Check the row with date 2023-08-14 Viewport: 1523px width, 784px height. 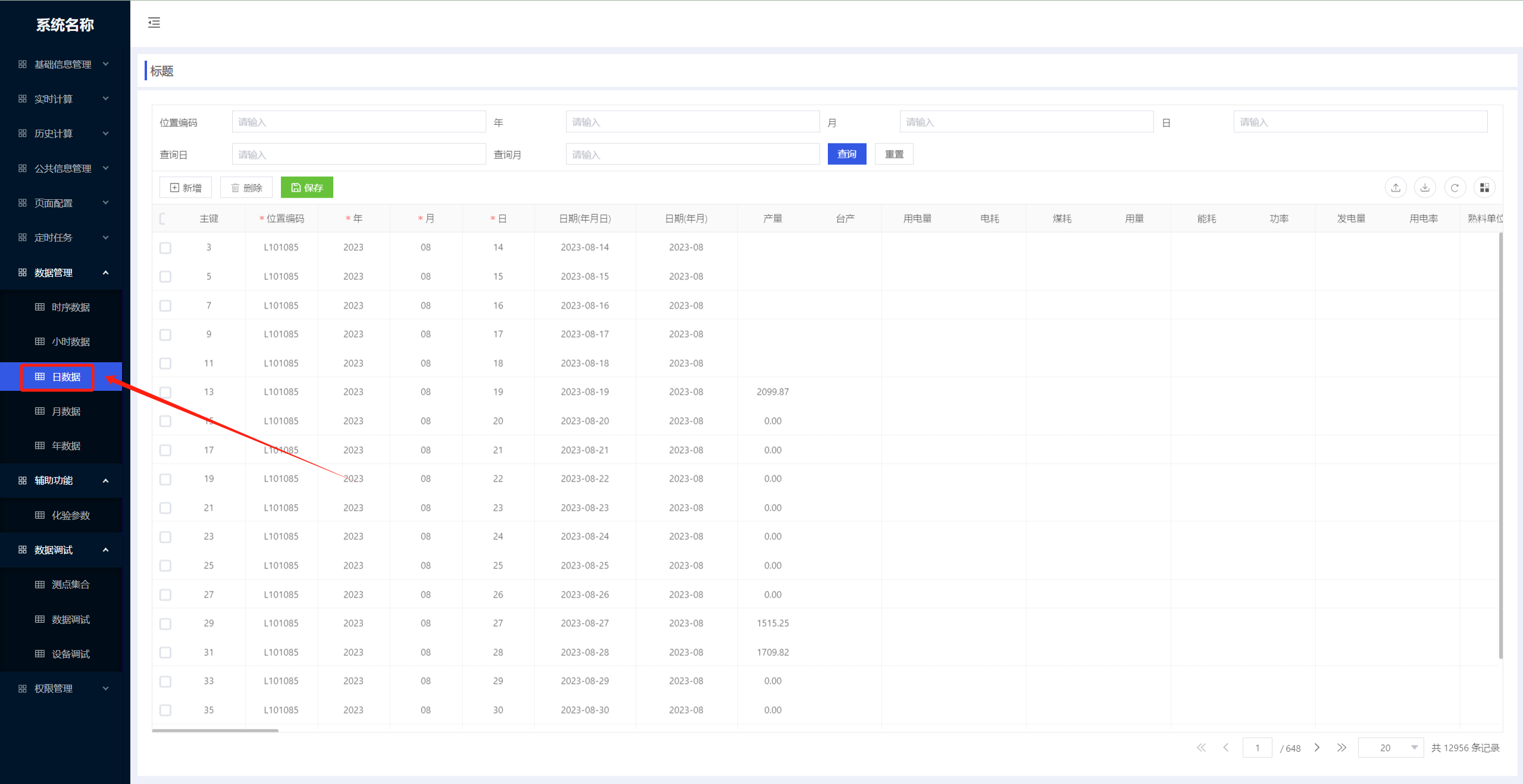(165, 248)
